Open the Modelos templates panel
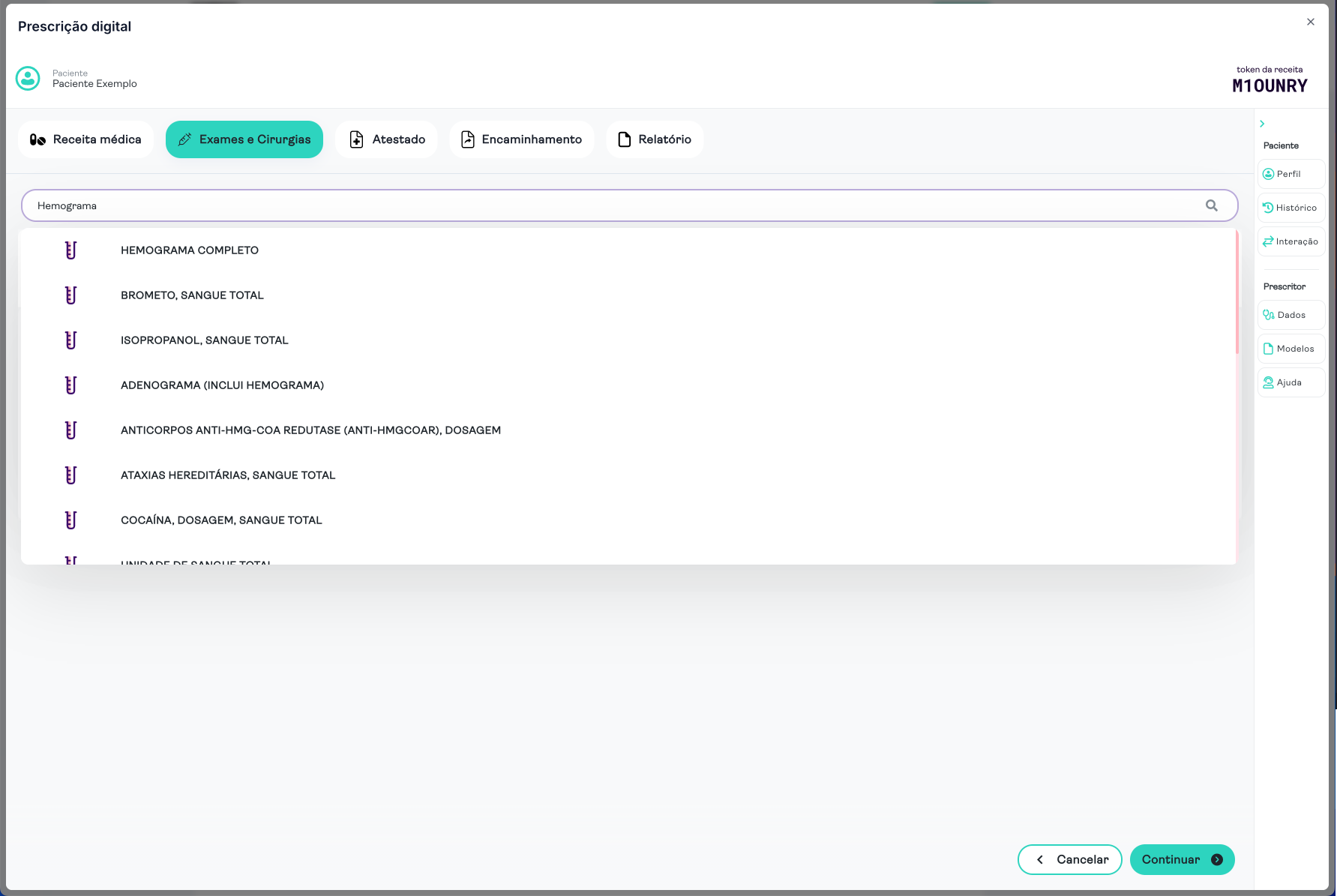This screenshot has height=896, width=1337. [x=1291, y=349]
